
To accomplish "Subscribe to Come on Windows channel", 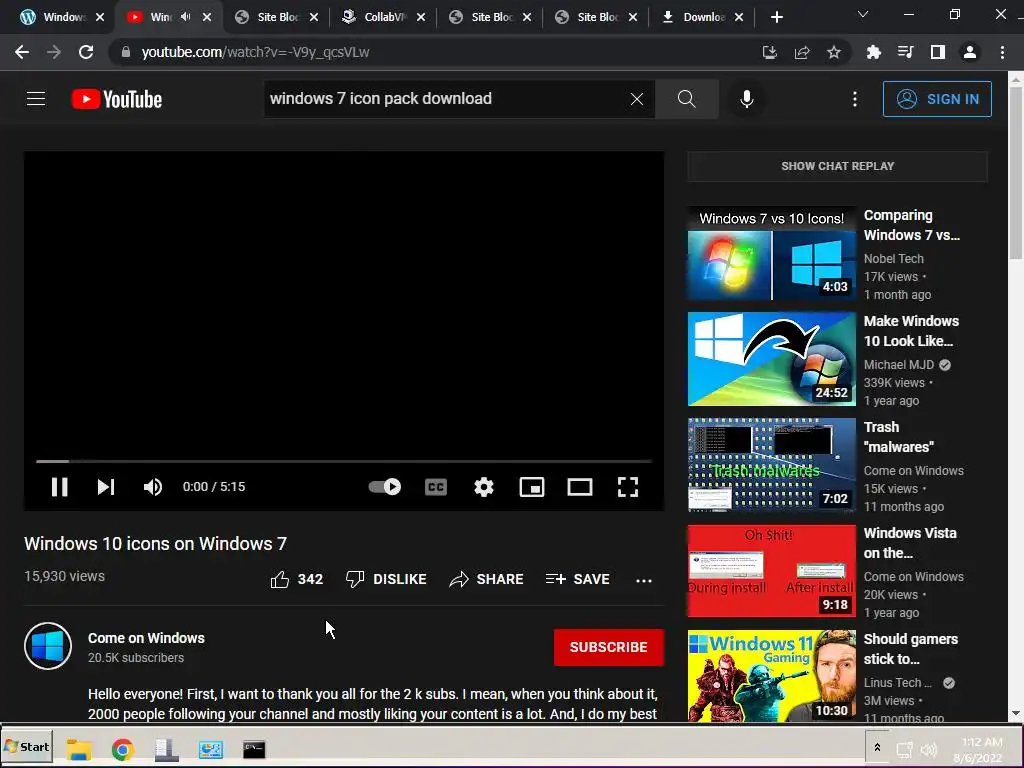I will tap(609, 647).
